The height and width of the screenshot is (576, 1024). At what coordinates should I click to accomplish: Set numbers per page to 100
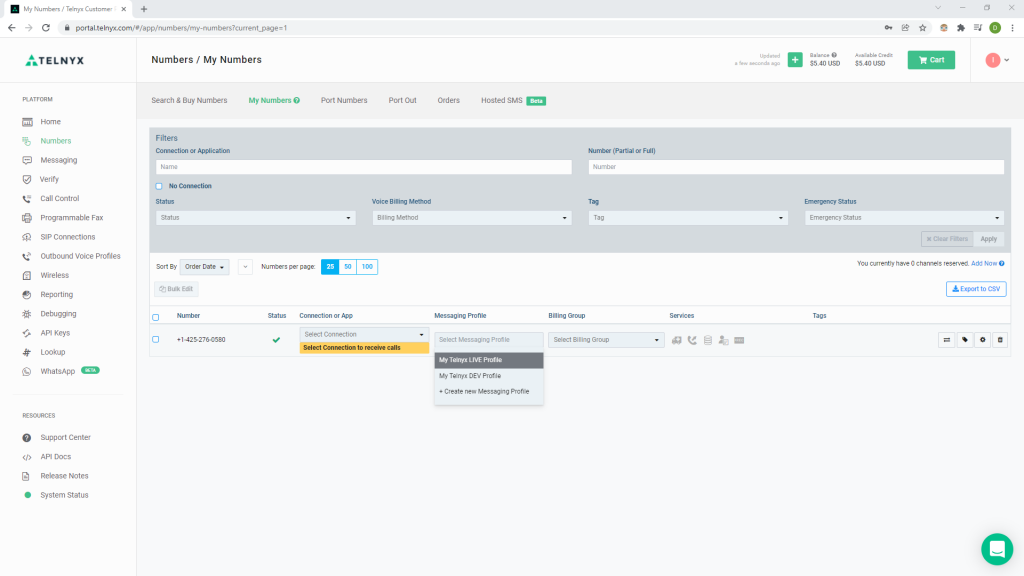point(367,266)
